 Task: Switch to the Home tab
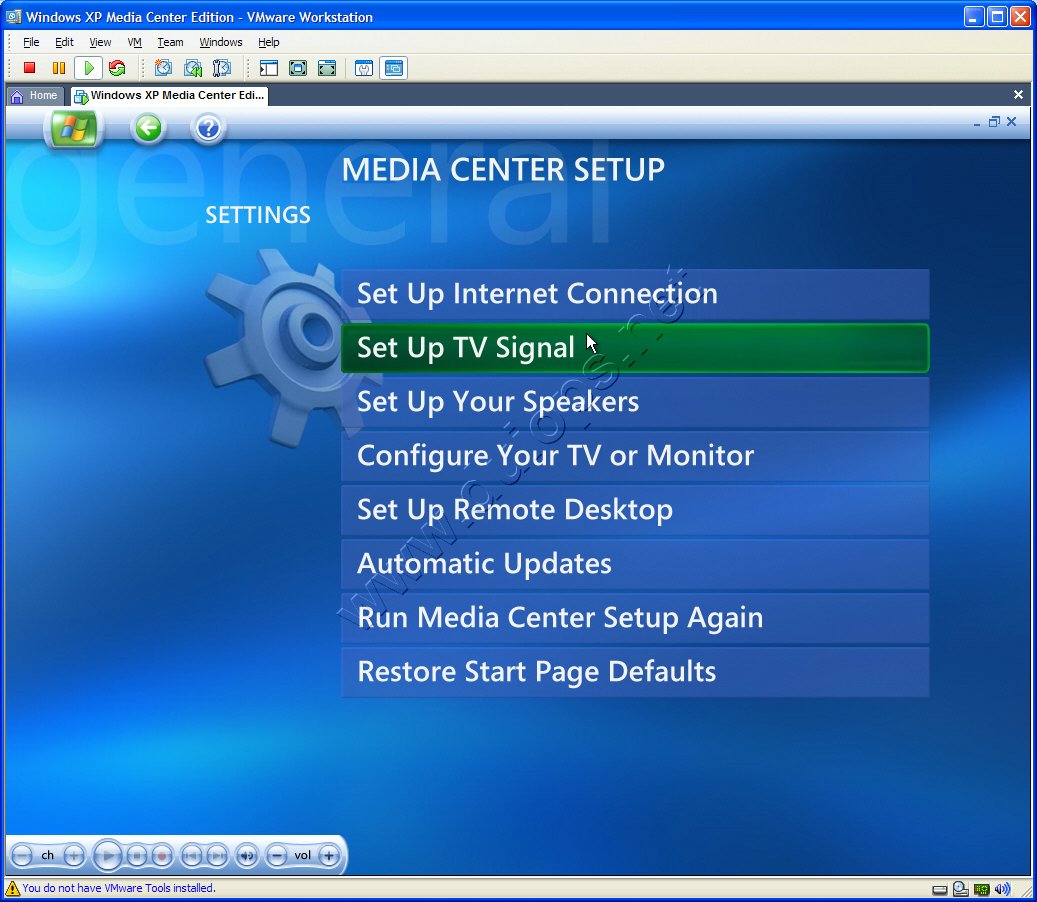point(36,96)
